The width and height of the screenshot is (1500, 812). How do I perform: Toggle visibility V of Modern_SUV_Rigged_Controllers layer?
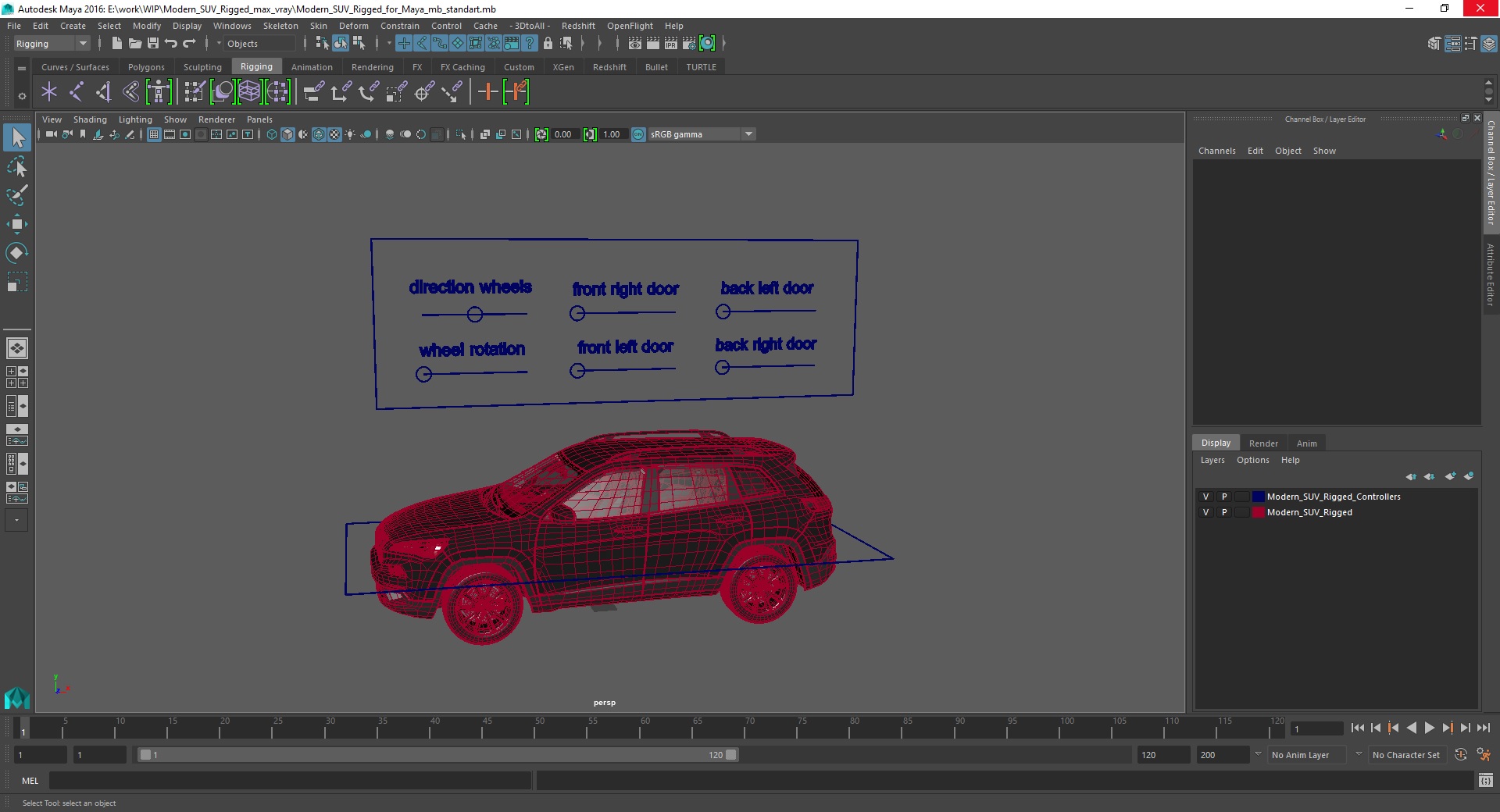tap(1205, 497)
